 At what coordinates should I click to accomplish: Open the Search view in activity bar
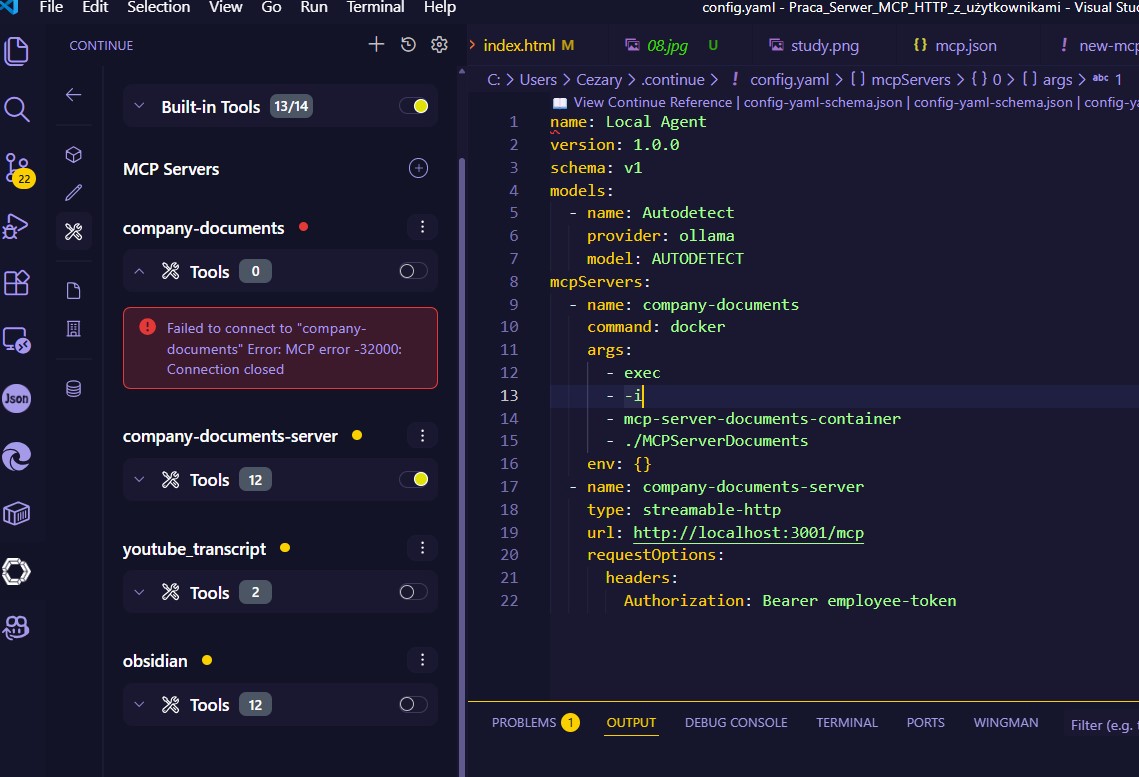[17, 109]
